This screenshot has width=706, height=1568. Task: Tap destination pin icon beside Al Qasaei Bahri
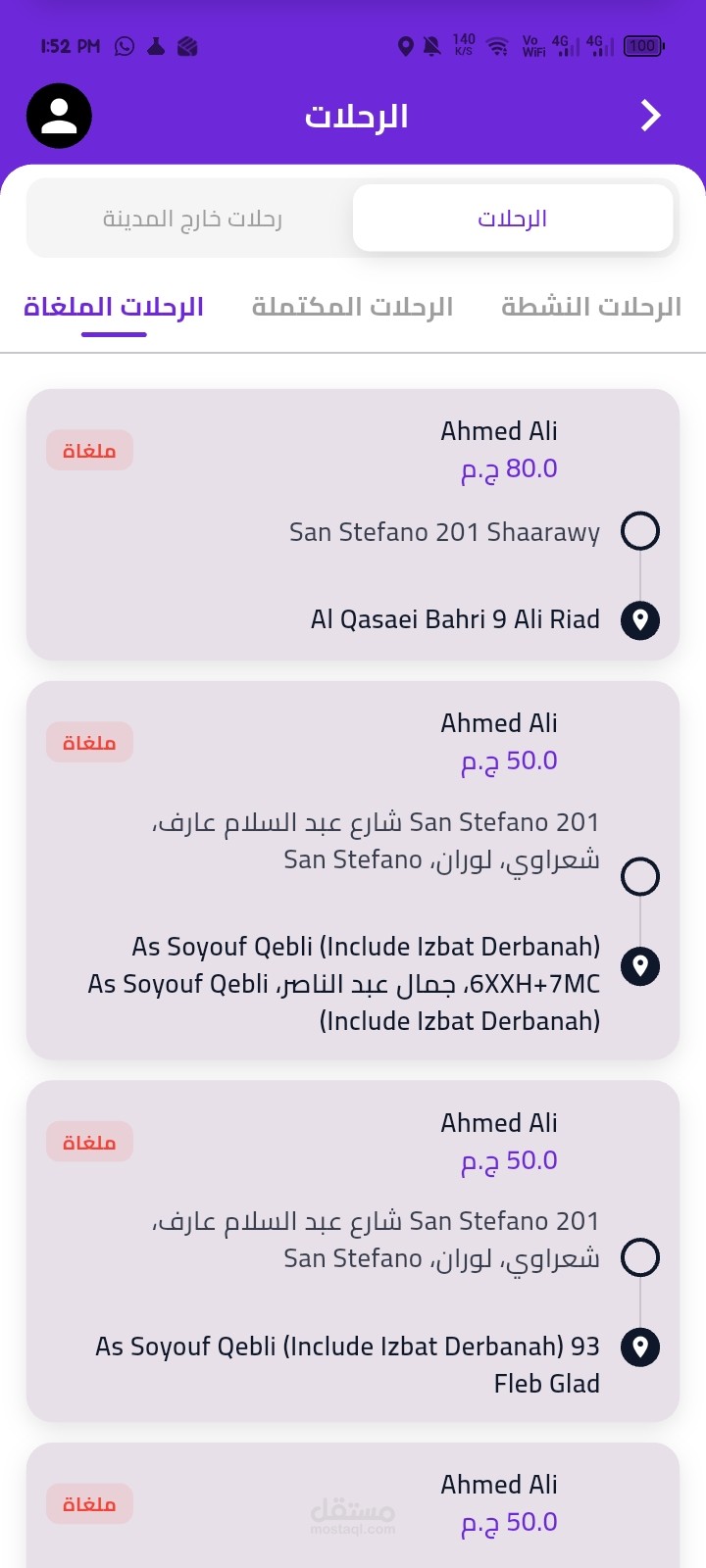(x=640, y=620)
